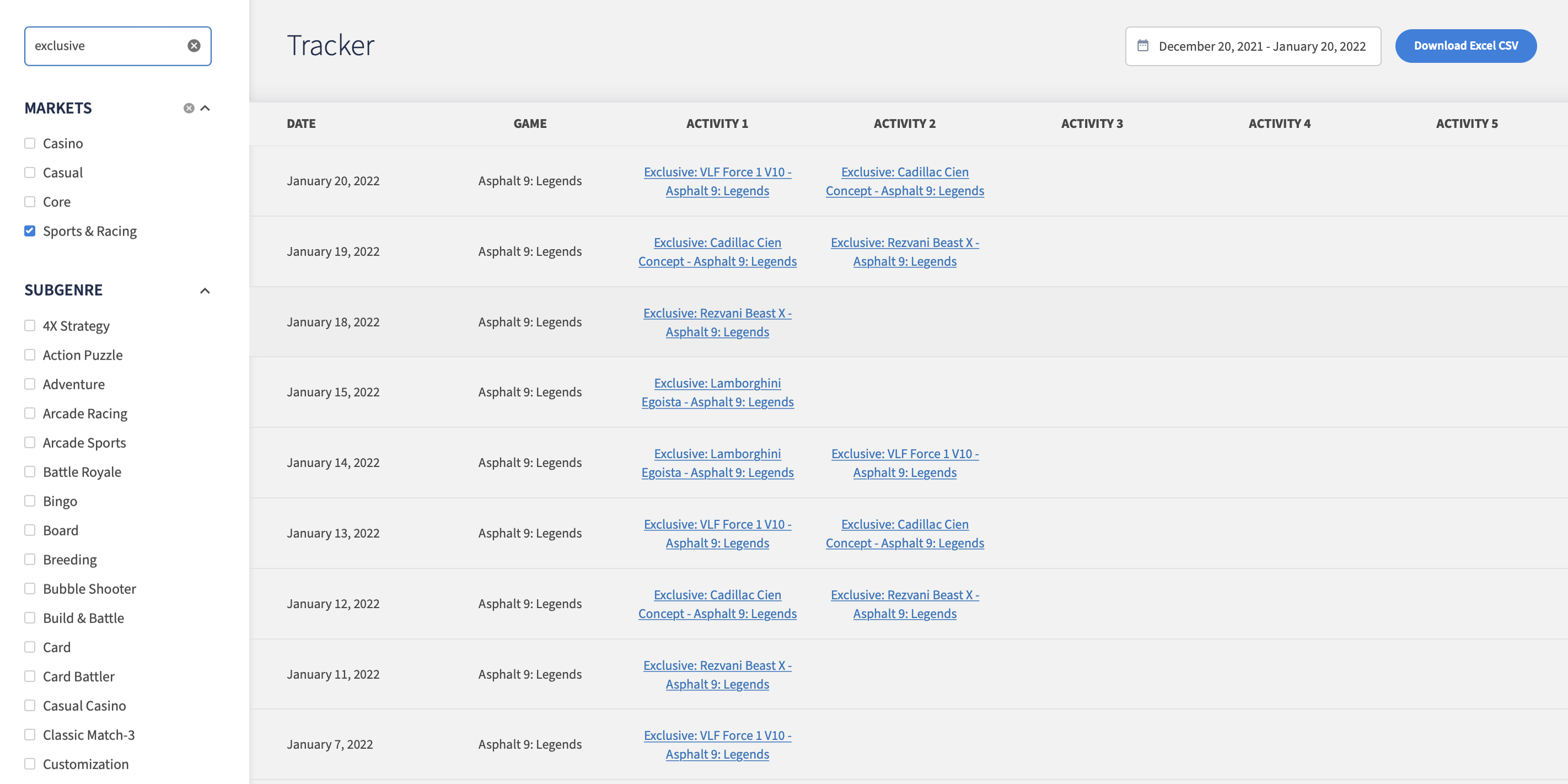This screenshot has width=1568, height=784.
Task: Open January 12 Cadillac Cien Concept link
Action: click(x=717, y=604)
